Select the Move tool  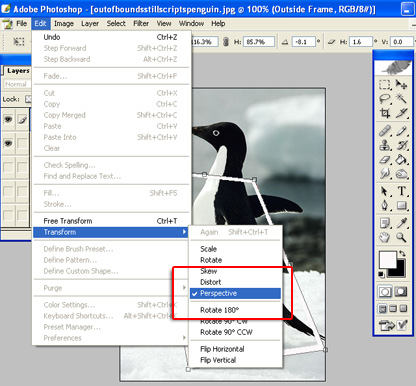401,84
